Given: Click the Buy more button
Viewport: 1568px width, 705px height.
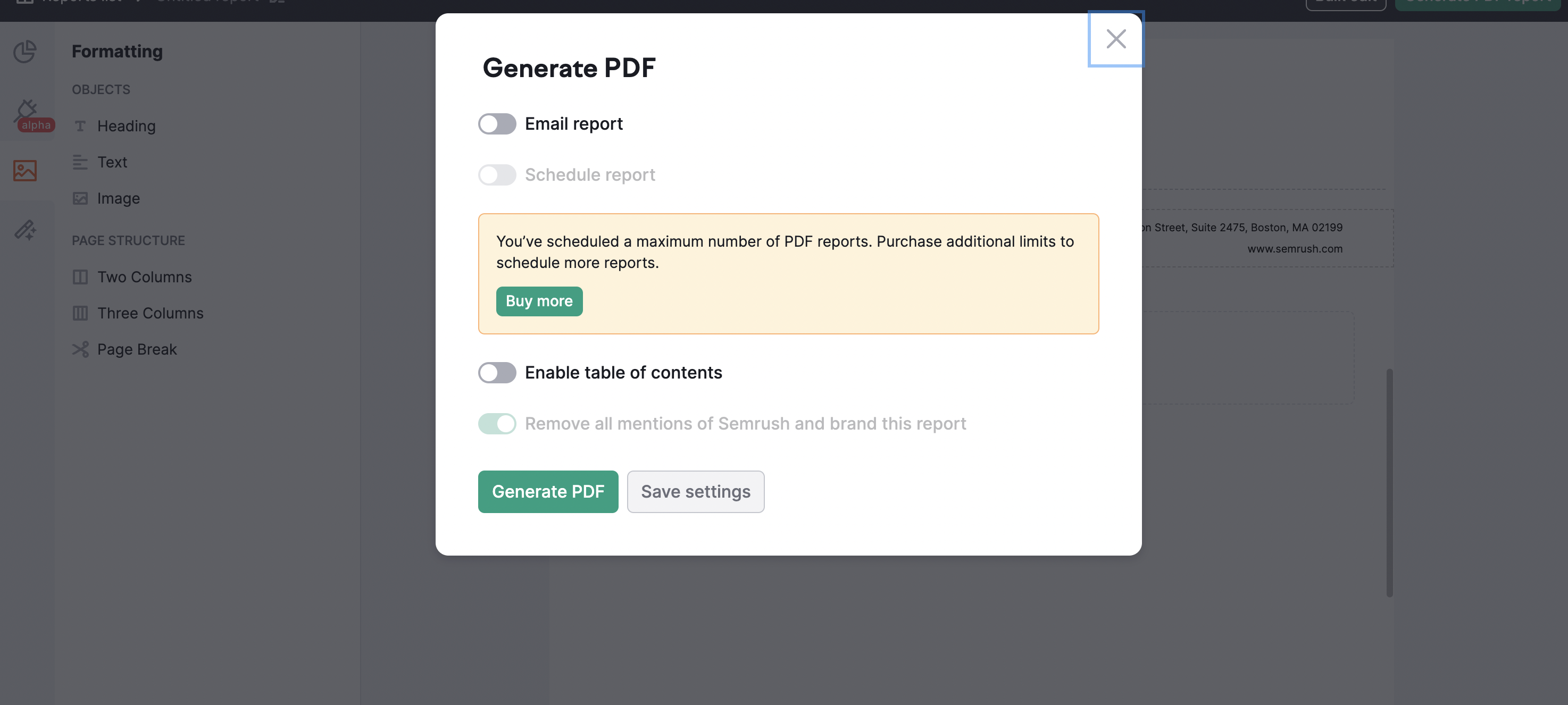Looking at the screenshot, I should click(x=539, y=301).
